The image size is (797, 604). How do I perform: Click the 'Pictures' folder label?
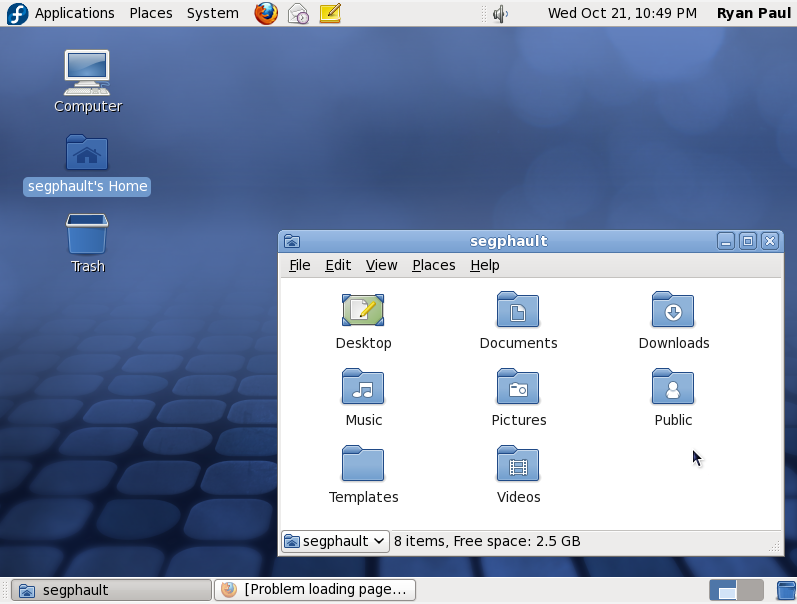519,420
